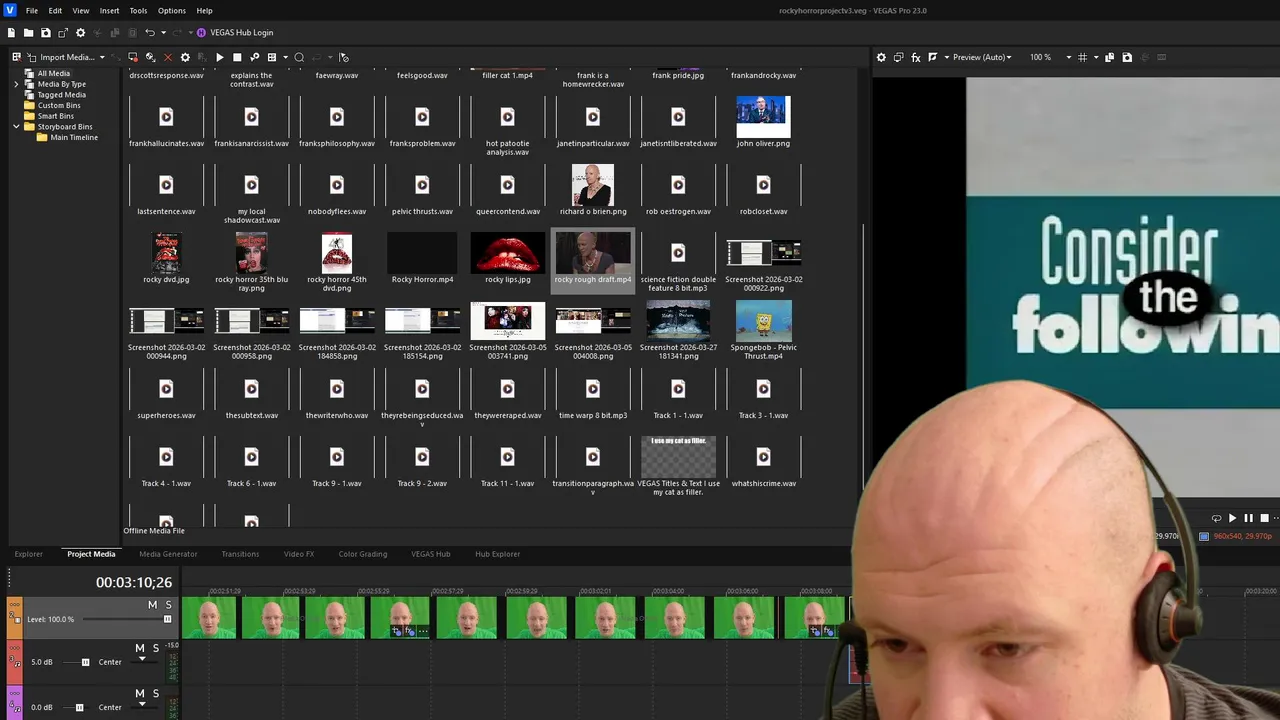Open the Undo history dropdown arrow

click(163, 33)
